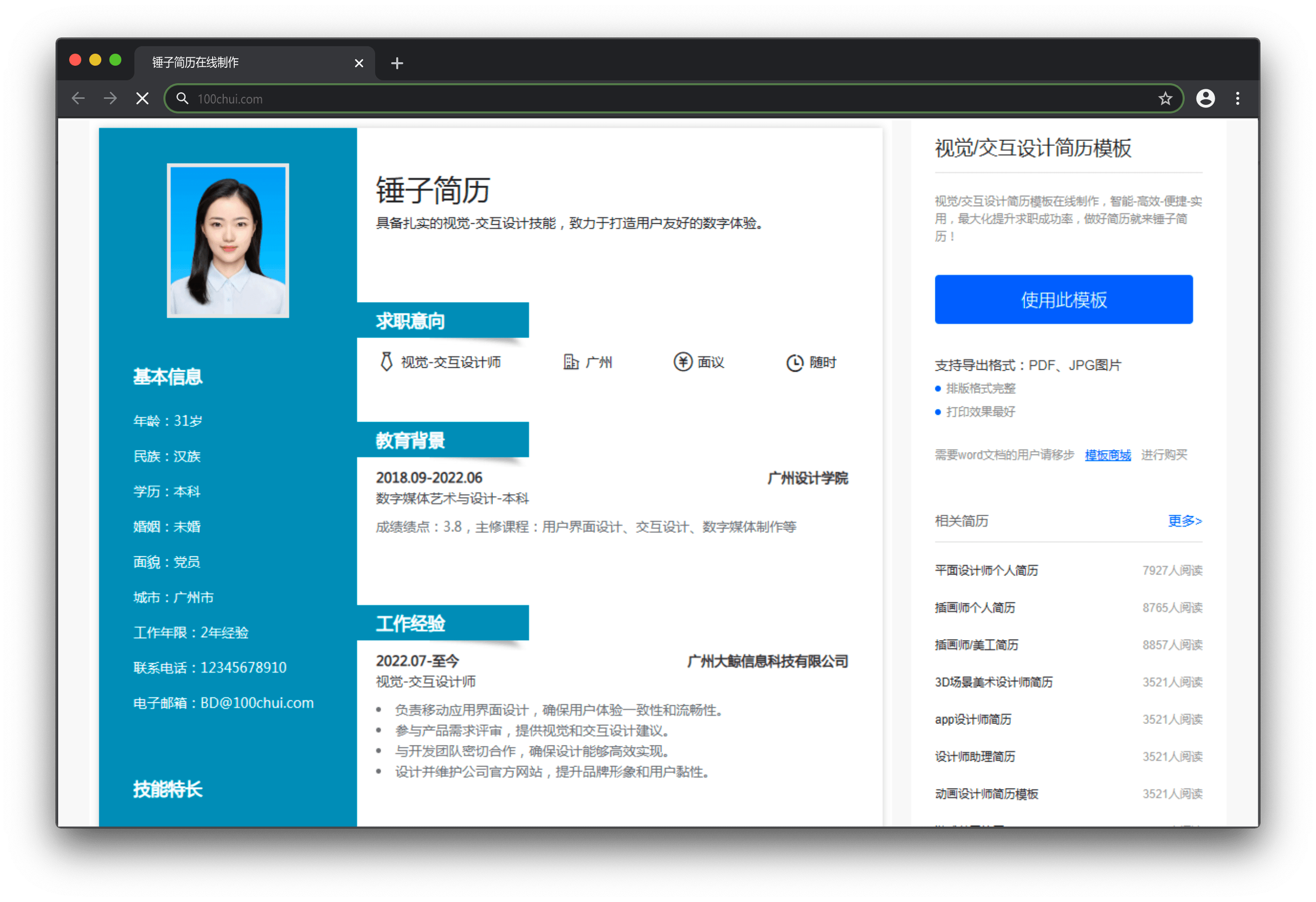
Task: Click the resume tagline about 视觉-交互设计技能
Action: point(570,223)
